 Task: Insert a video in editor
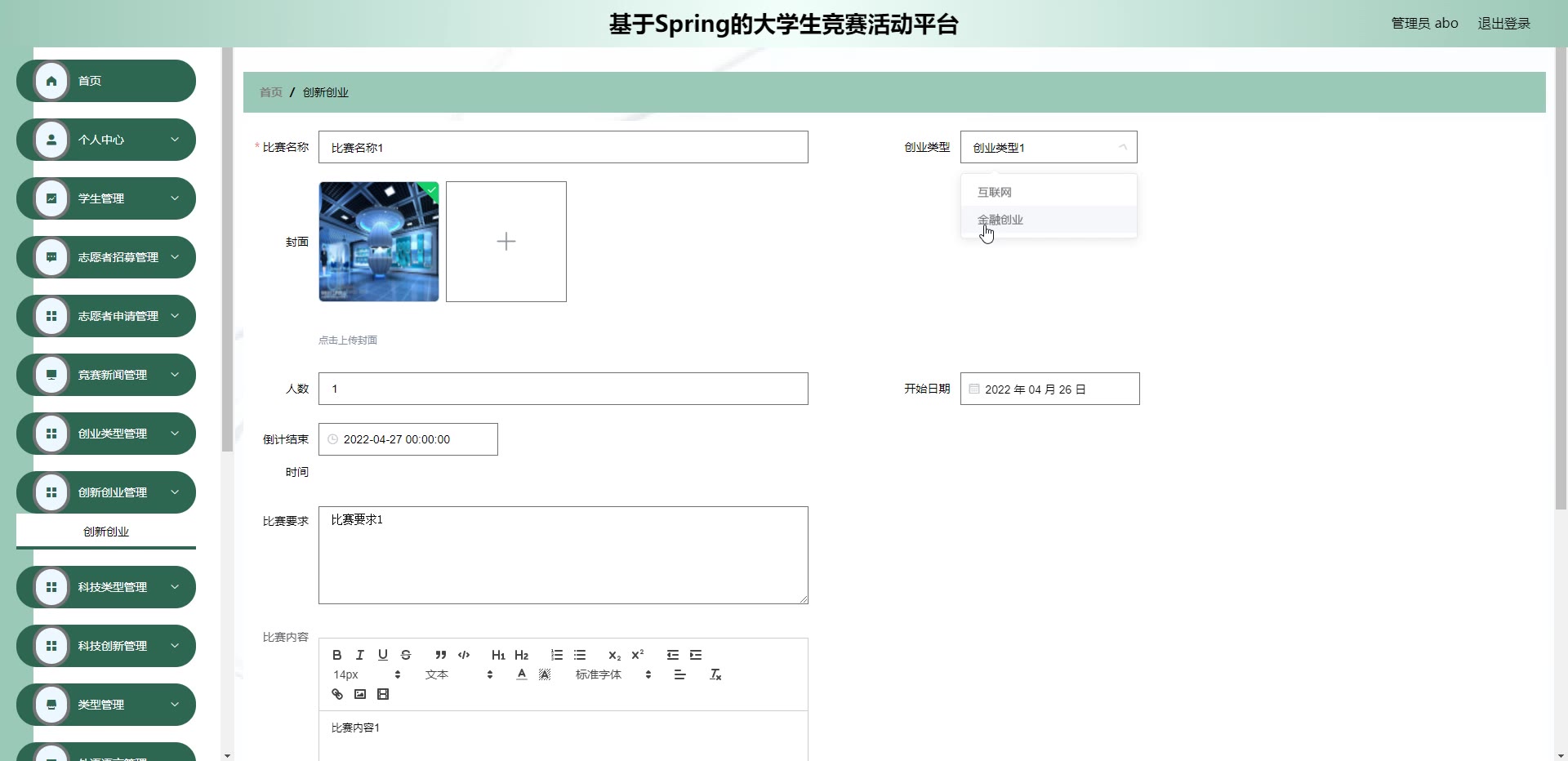click(382, 694)
